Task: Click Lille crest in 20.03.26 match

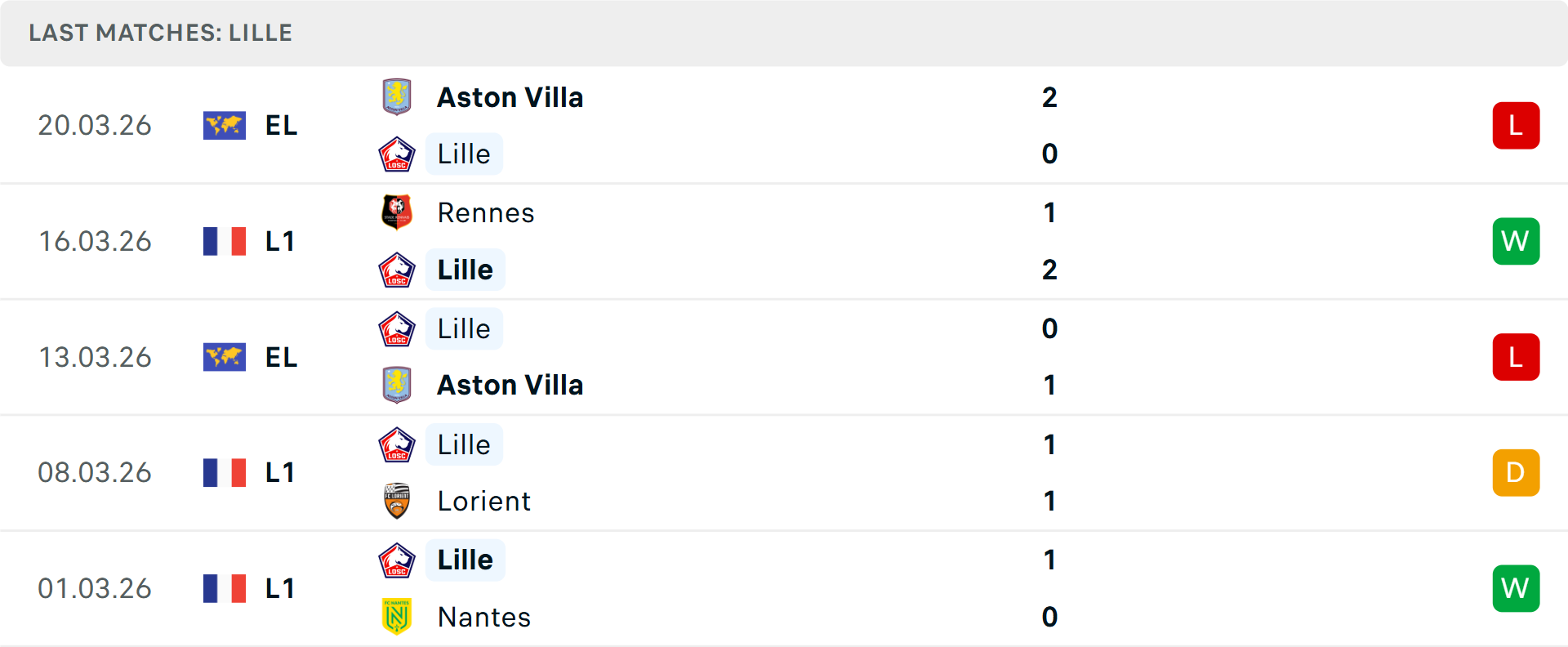Action: [397, 154]
